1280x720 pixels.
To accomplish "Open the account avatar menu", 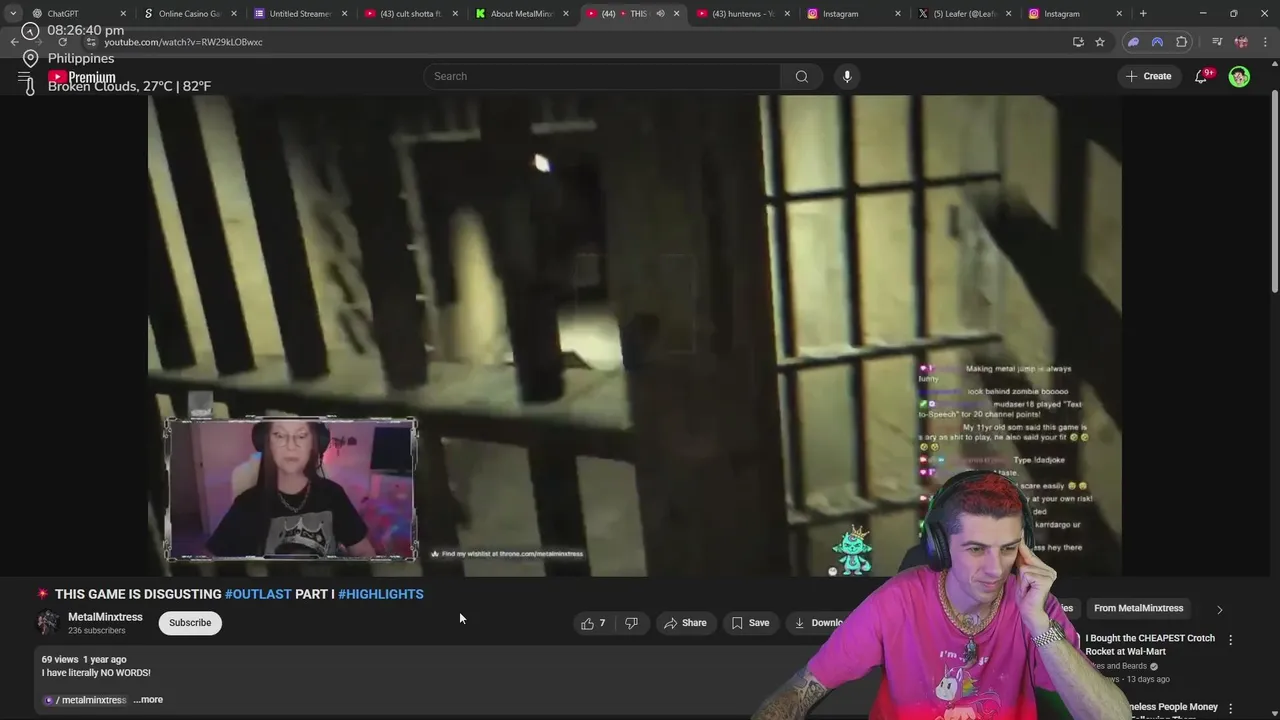I will 1239,76.
